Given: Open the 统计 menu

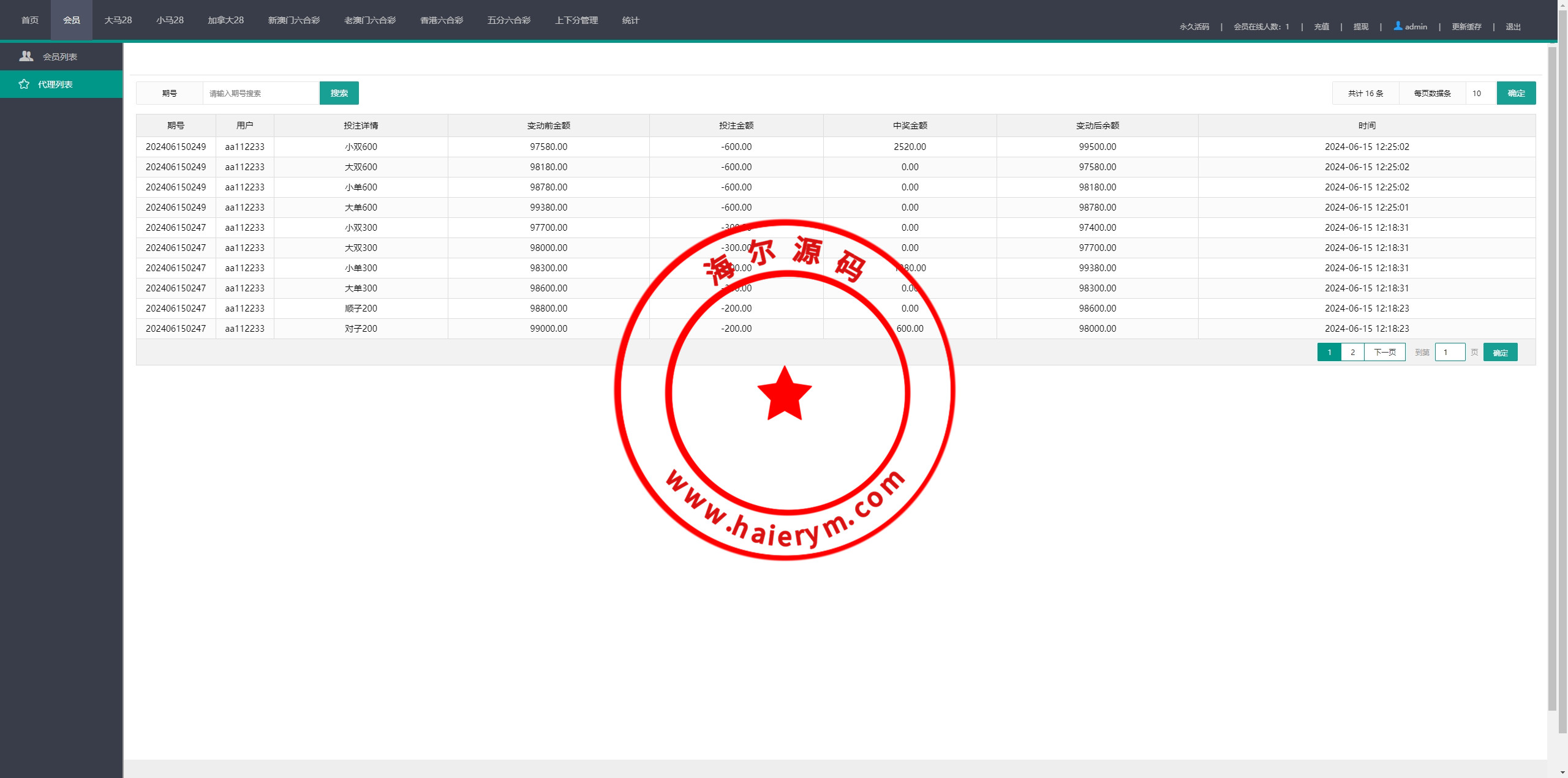Looking at the screenshot, I should (x=630, y=20).
